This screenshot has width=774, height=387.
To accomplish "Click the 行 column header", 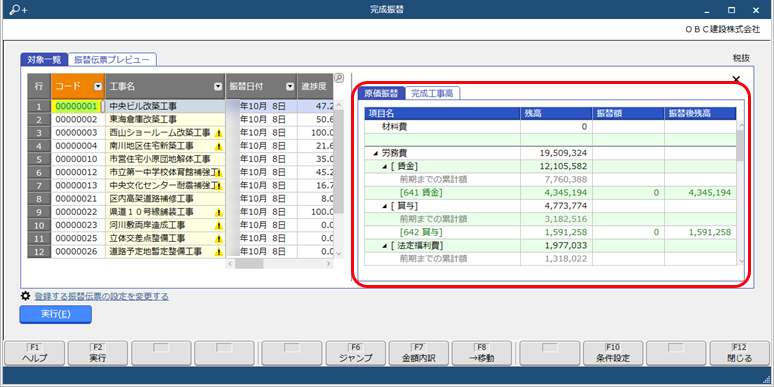I will pos(39,86).
